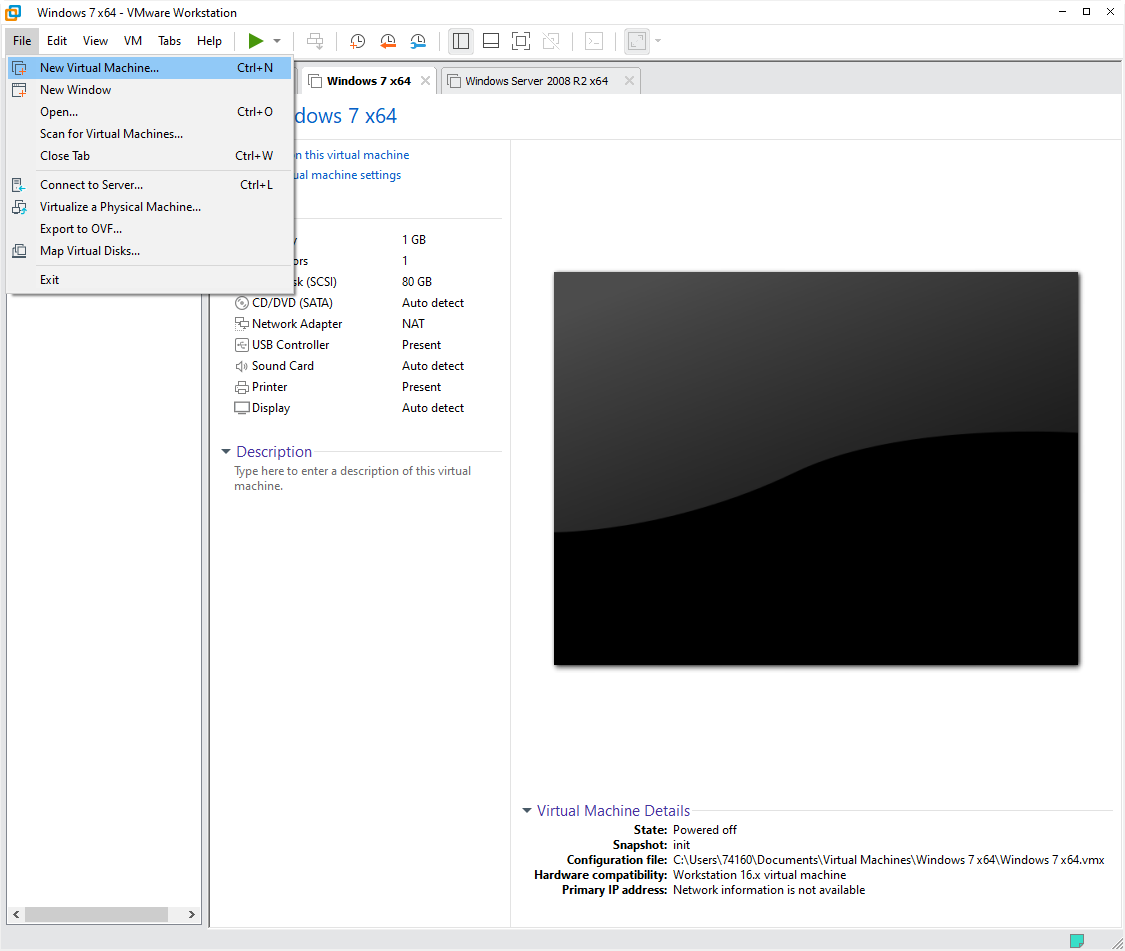The height and width of the screenshot is (951, 1125).
Task: Select Scan for Virtual Machines...
Action: 150,134
